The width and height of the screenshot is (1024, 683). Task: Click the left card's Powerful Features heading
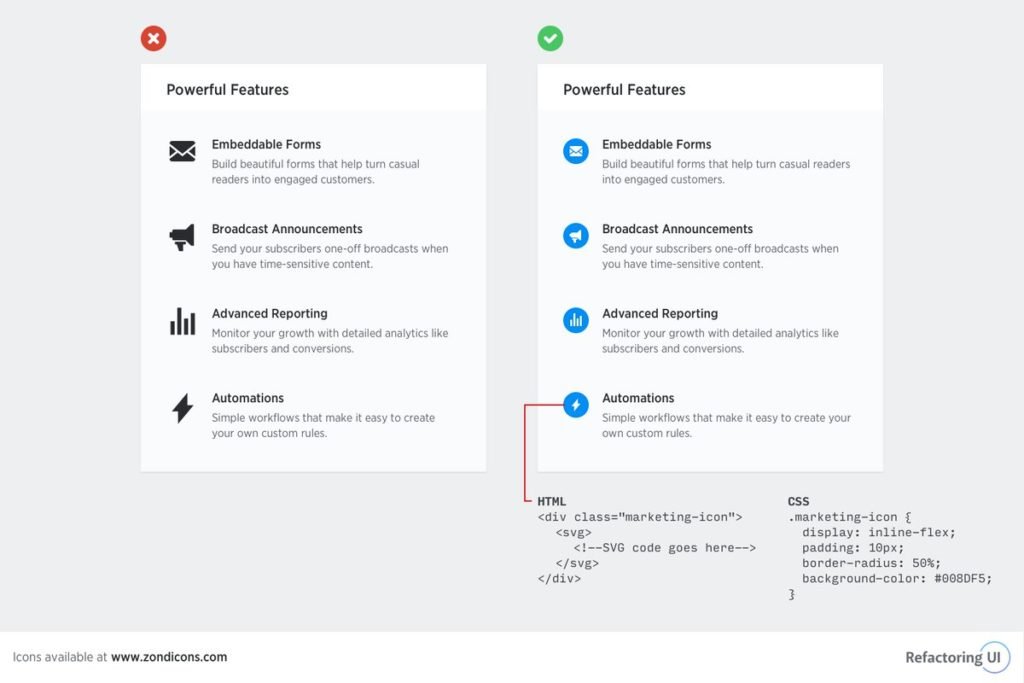(x=227, y=89)
